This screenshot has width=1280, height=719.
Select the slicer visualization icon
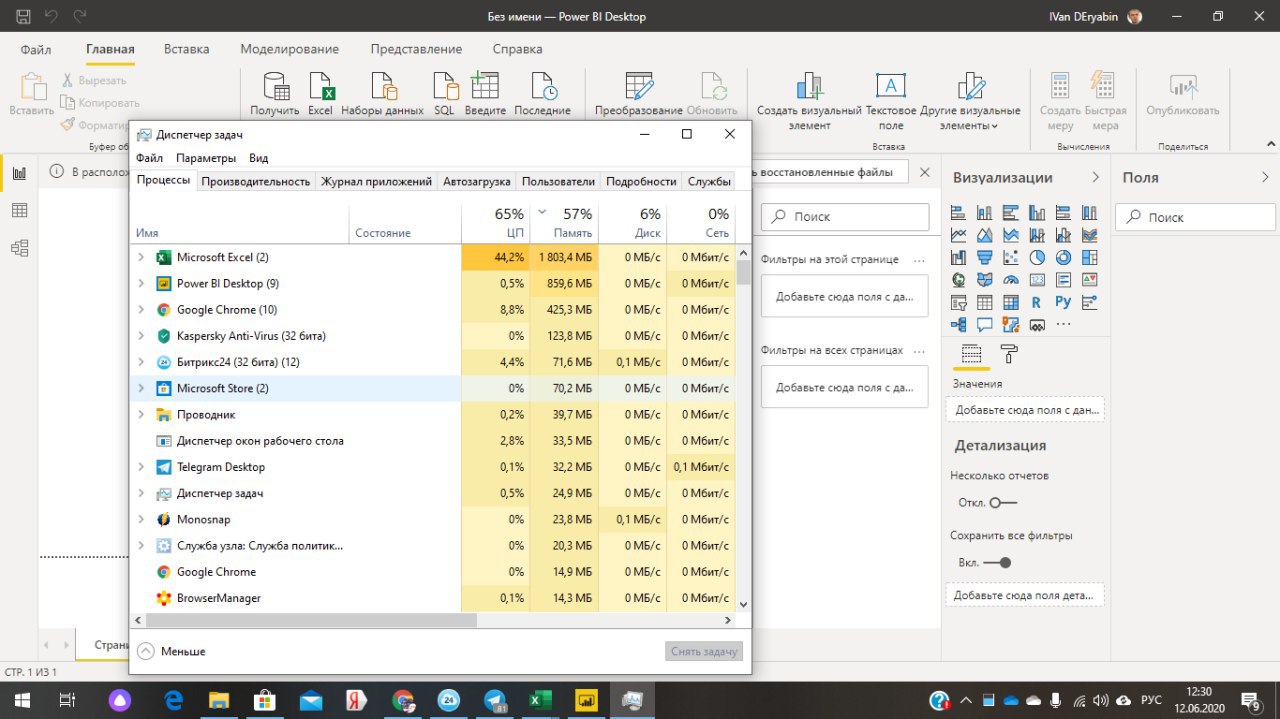coord(958,302)
